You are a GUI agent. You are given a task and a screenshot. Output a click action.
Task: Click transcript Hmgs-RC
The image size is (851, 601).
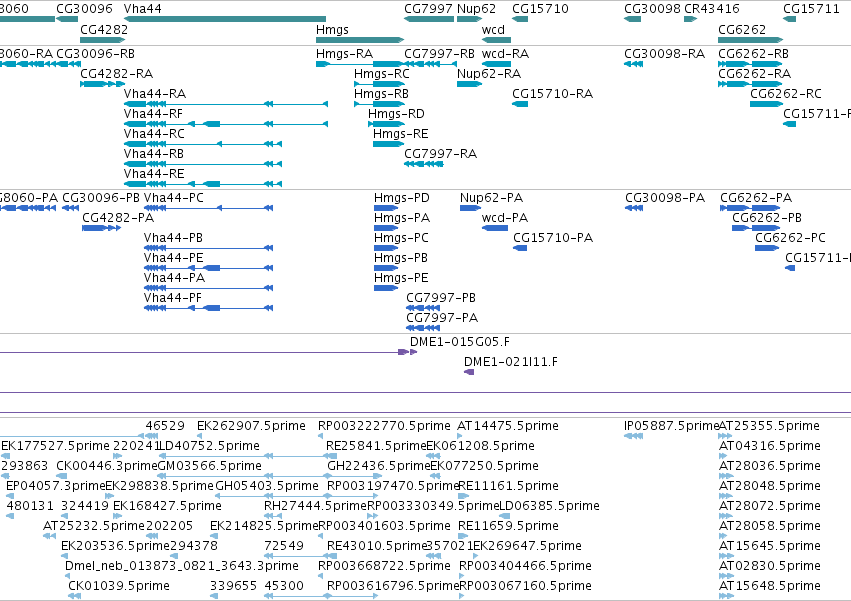(382, 74)
